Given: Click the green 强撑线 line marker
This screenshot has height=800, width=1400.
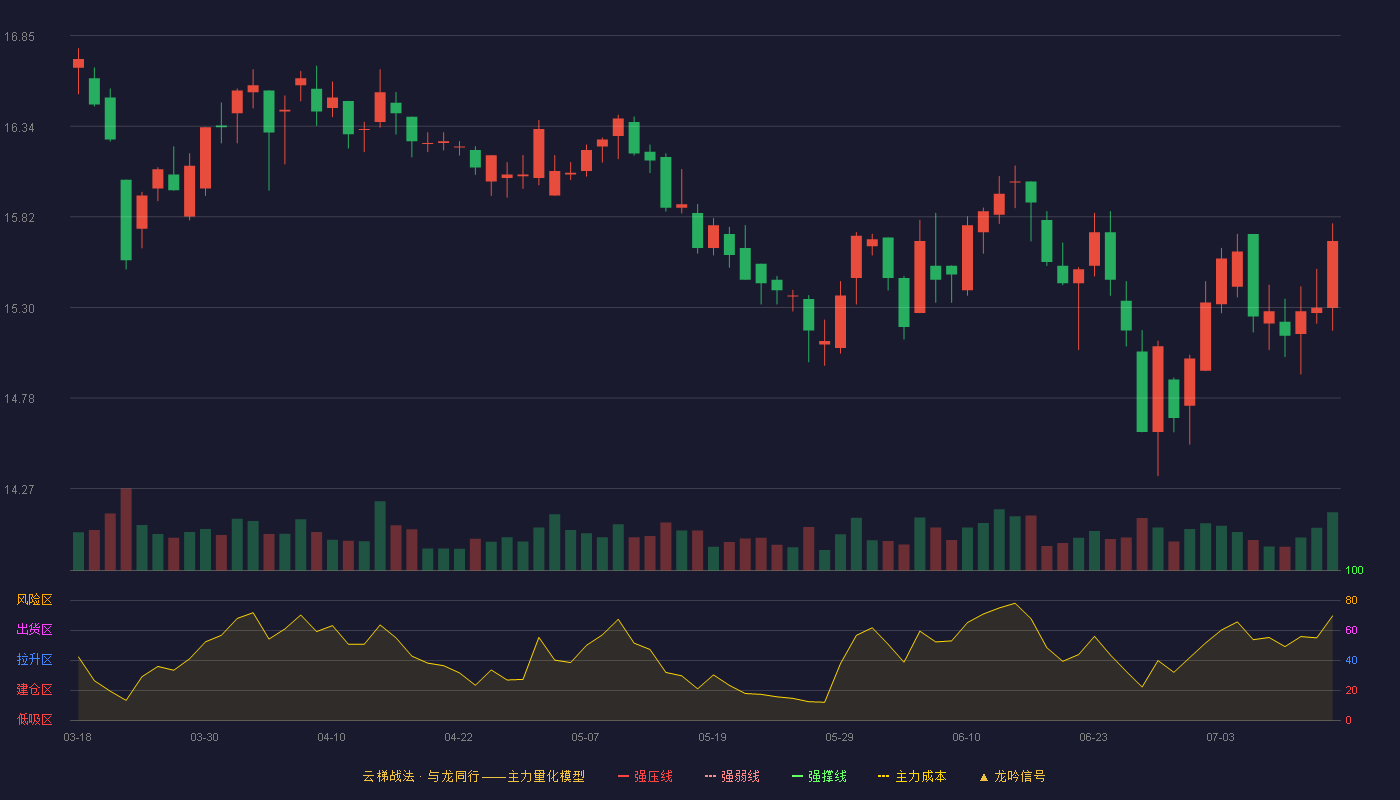Looking at the screenshot, I should 797,776.
